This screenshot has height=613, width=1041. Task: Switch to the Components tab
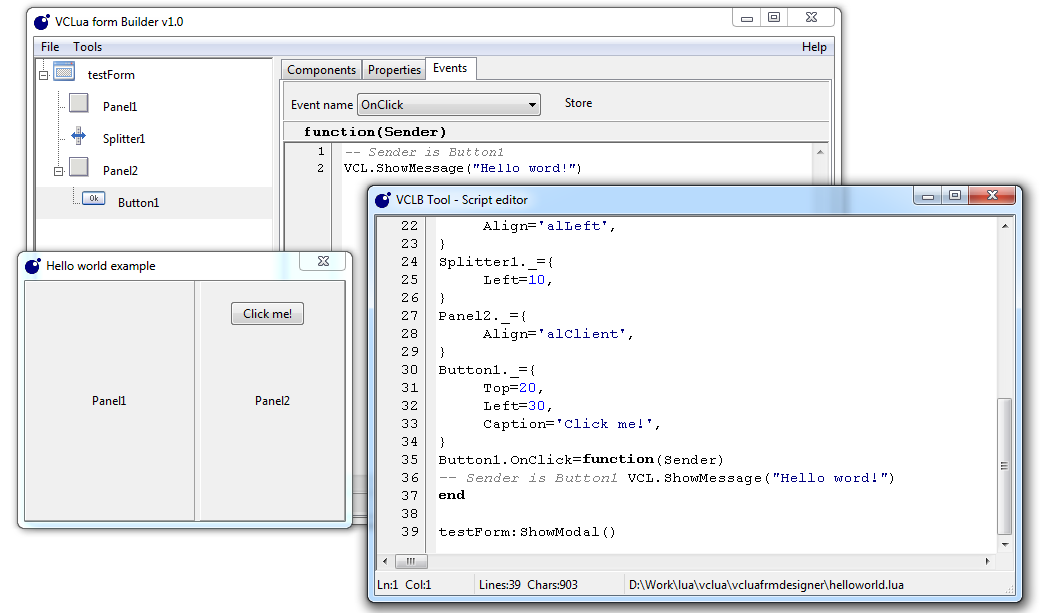(x=321, y=70)
